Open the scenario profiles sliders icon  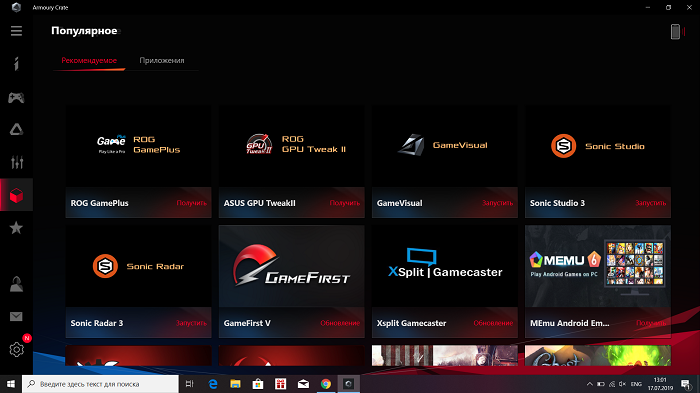point(17,162)
